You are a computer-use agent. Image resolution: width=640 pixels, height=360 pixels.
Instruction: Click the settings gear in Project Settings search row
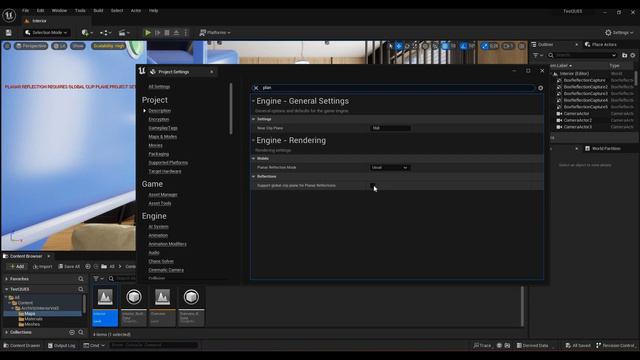click(540, 88)
